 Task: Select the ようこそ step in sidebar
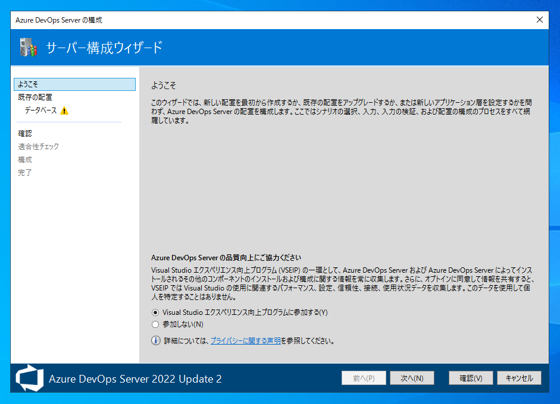click(x=75, y=84)
